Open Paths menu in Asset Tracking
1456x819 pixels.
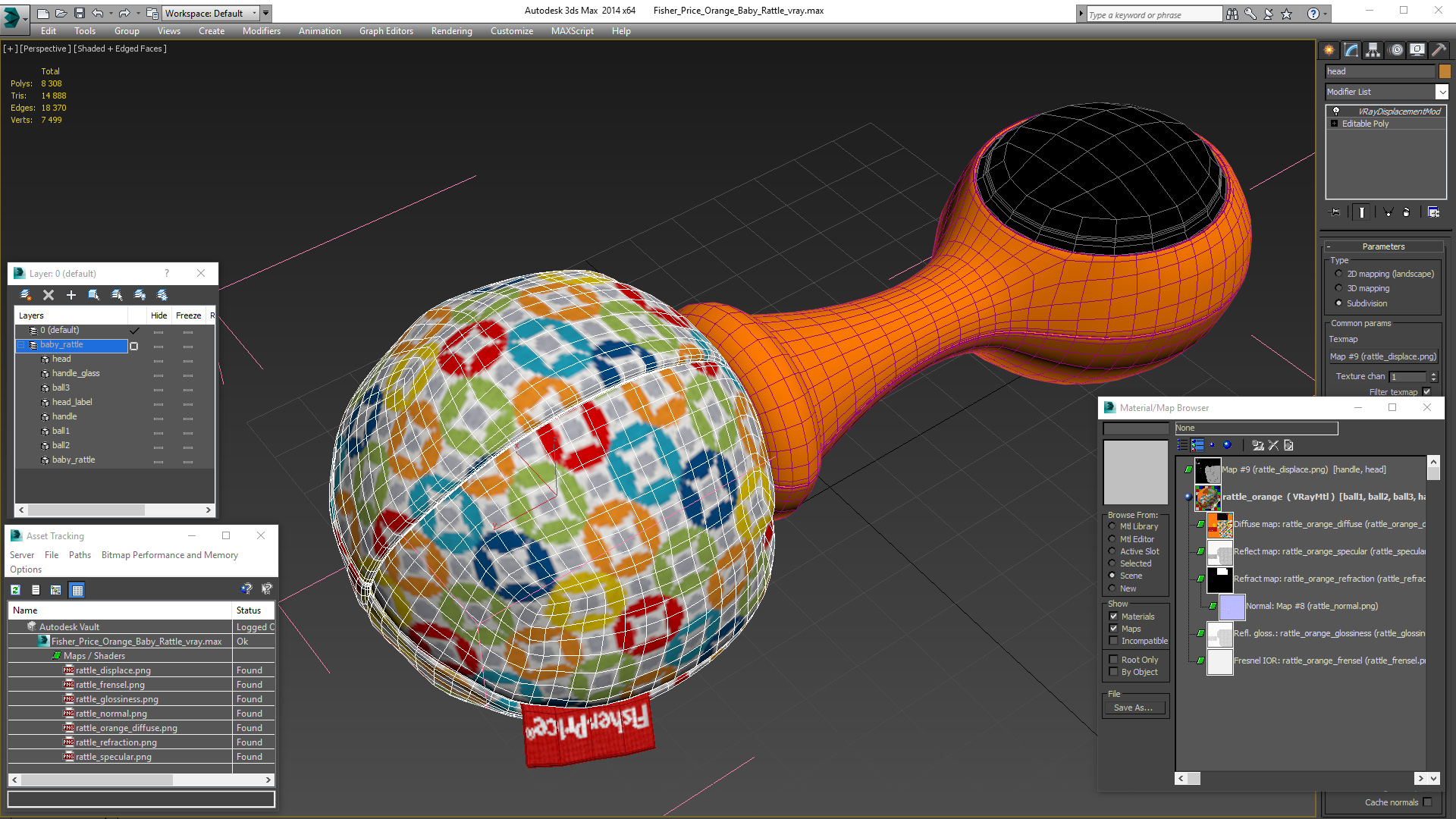pyautogui.click(x=80, y=555)
